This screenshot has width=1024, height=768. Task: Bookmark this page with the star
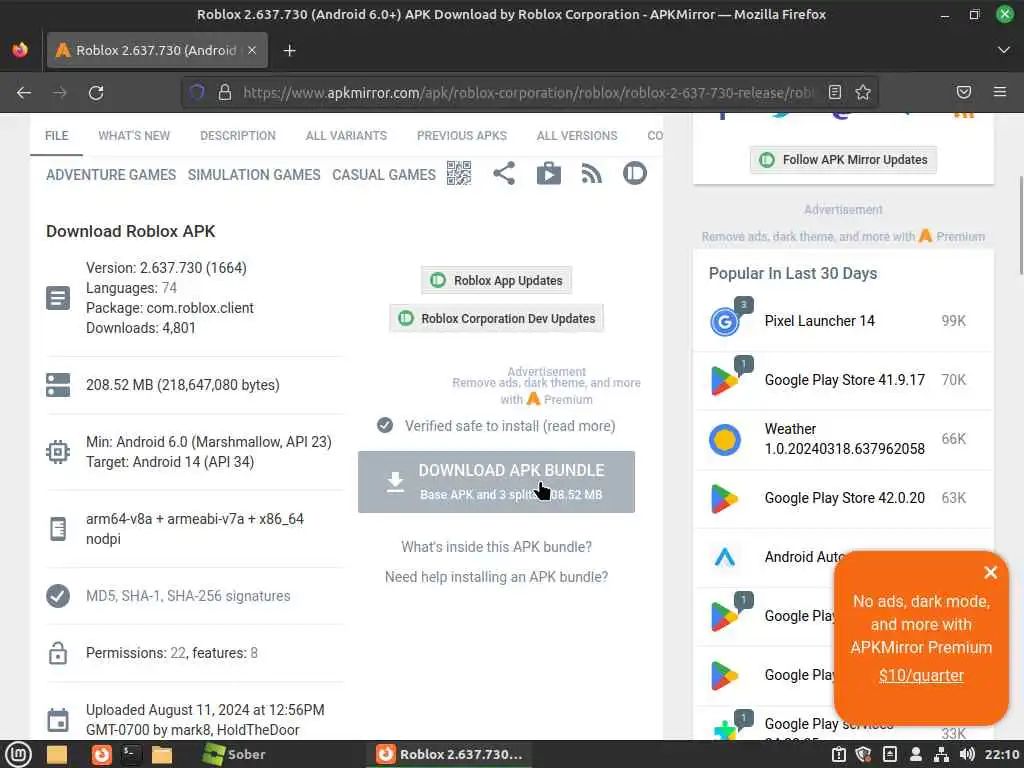tap(863, 92)
